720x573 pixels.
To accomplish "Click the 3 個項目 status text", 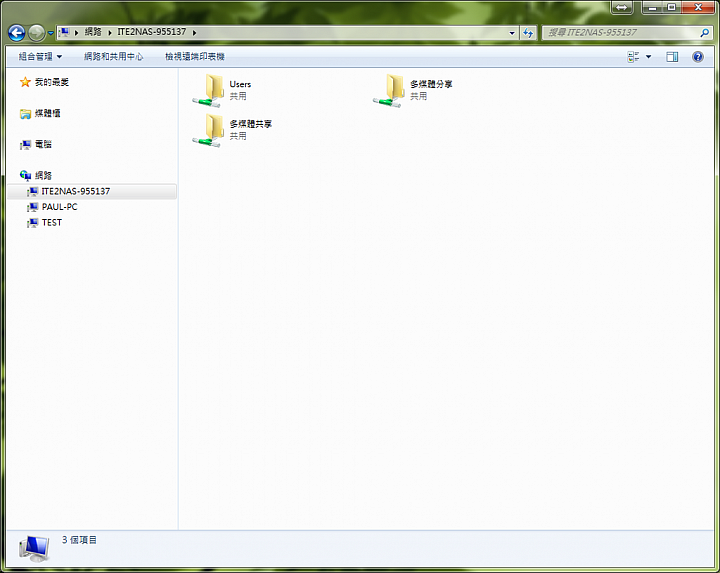I will pyautogui.click(x=79, y=540).
